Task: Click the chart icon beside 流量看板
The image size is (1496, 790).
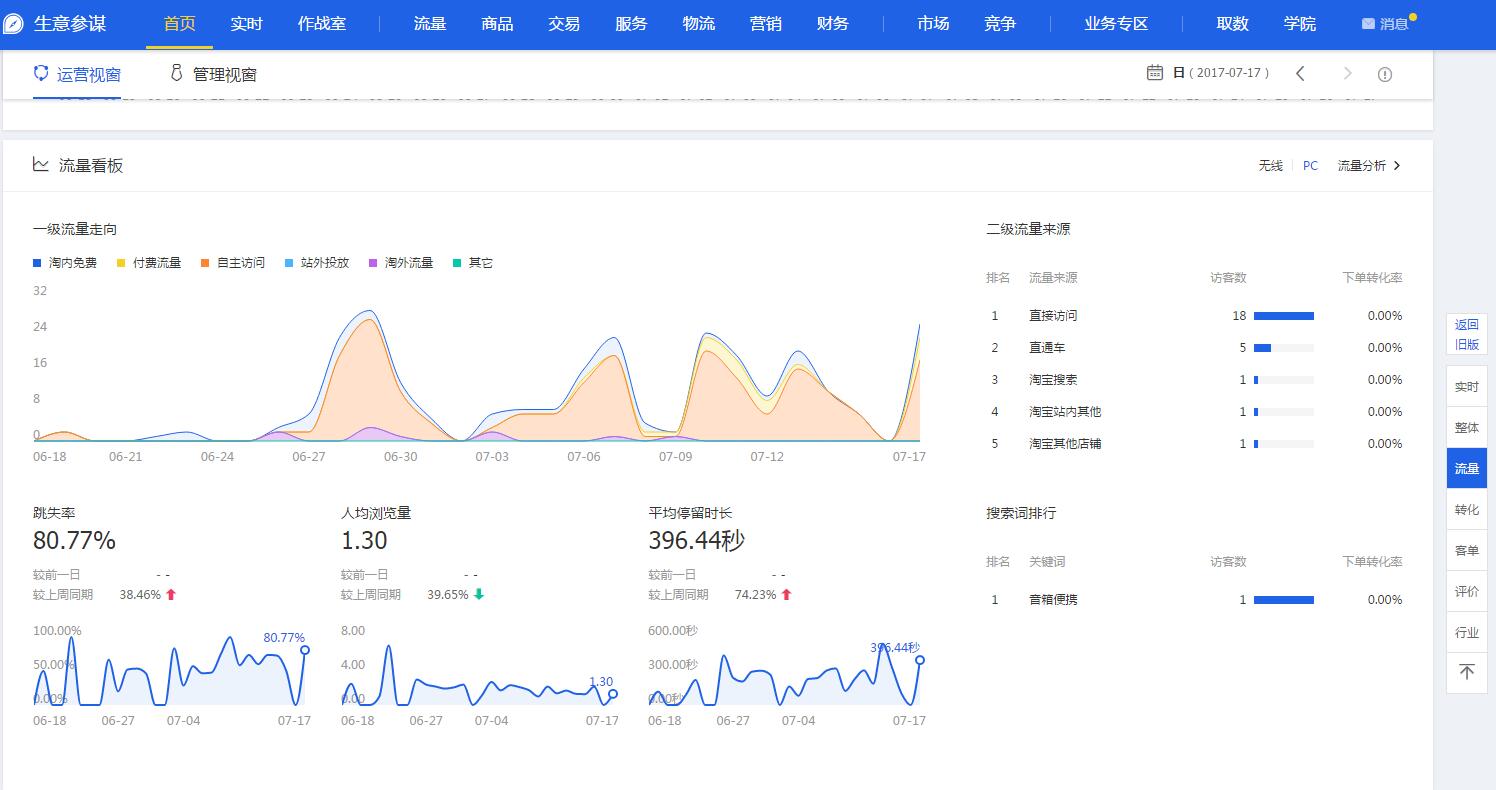Action: [x=40, y=165]
